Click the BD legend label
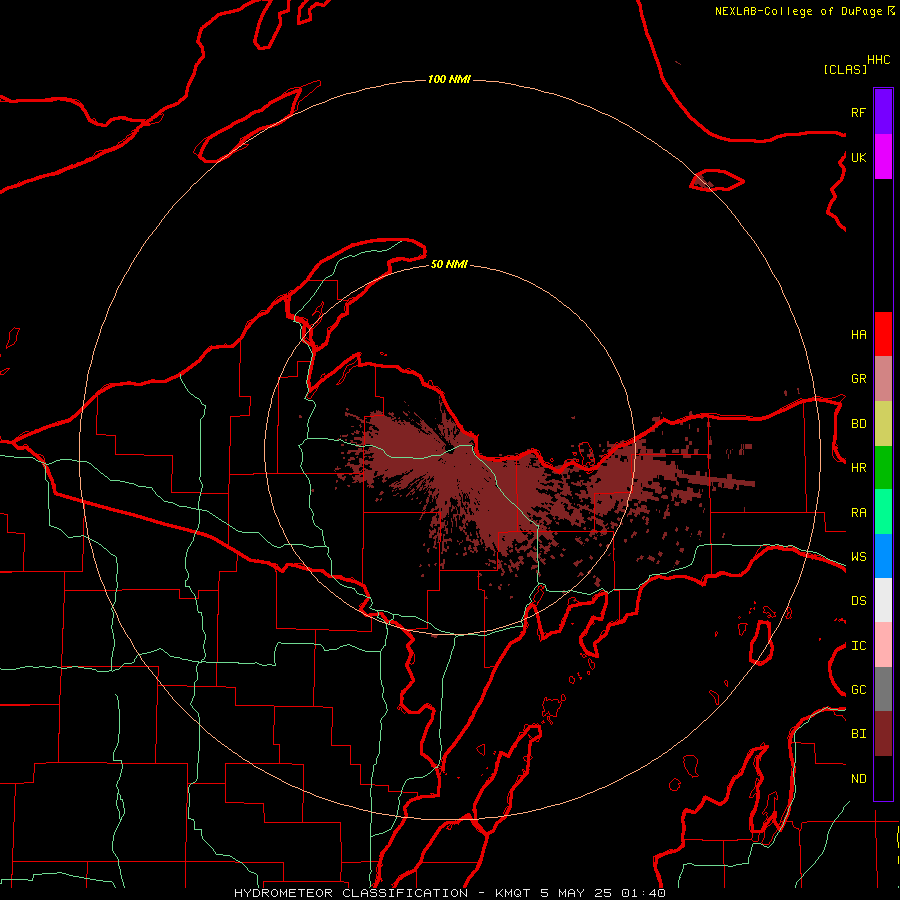Screen dimensions: 900x900 [858, 424]
